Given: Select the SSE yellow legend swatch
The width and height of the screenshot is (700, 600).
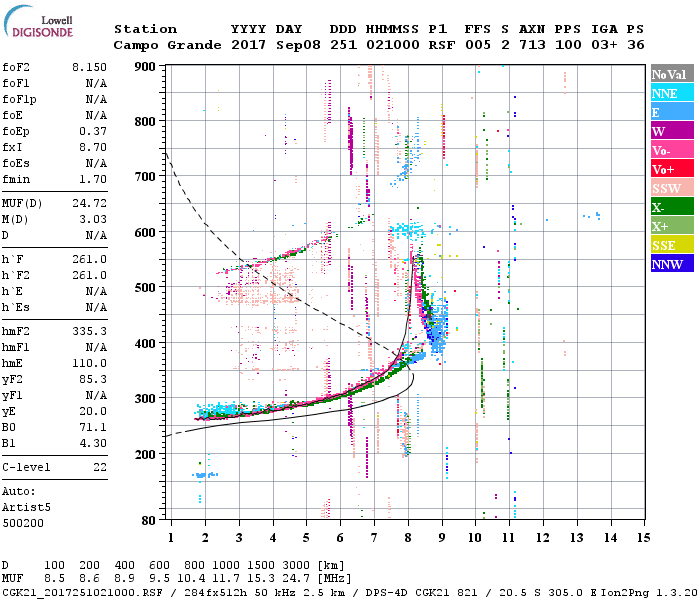Looking at the screenshot, I should (672, 245).
